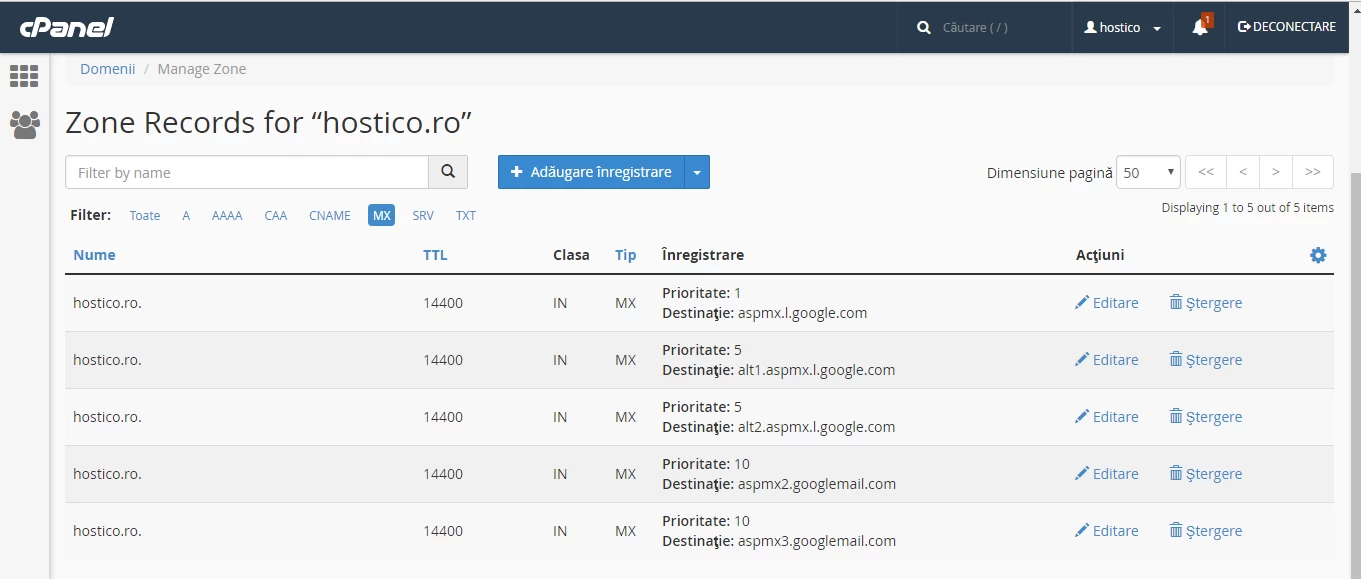Viewport: 1361px width, 579px height.
Task: Expand the arrow next to Adăugare înregistrare
Action: click(x=697, y=171)
